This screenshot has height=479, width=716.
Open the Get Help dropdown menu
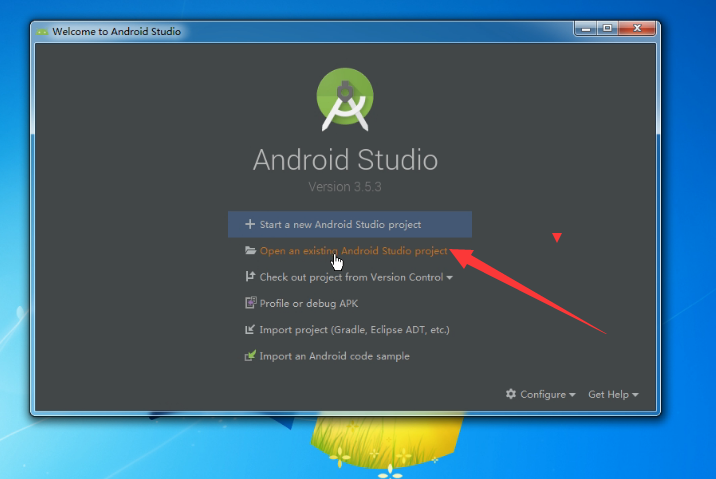(613, 395)
